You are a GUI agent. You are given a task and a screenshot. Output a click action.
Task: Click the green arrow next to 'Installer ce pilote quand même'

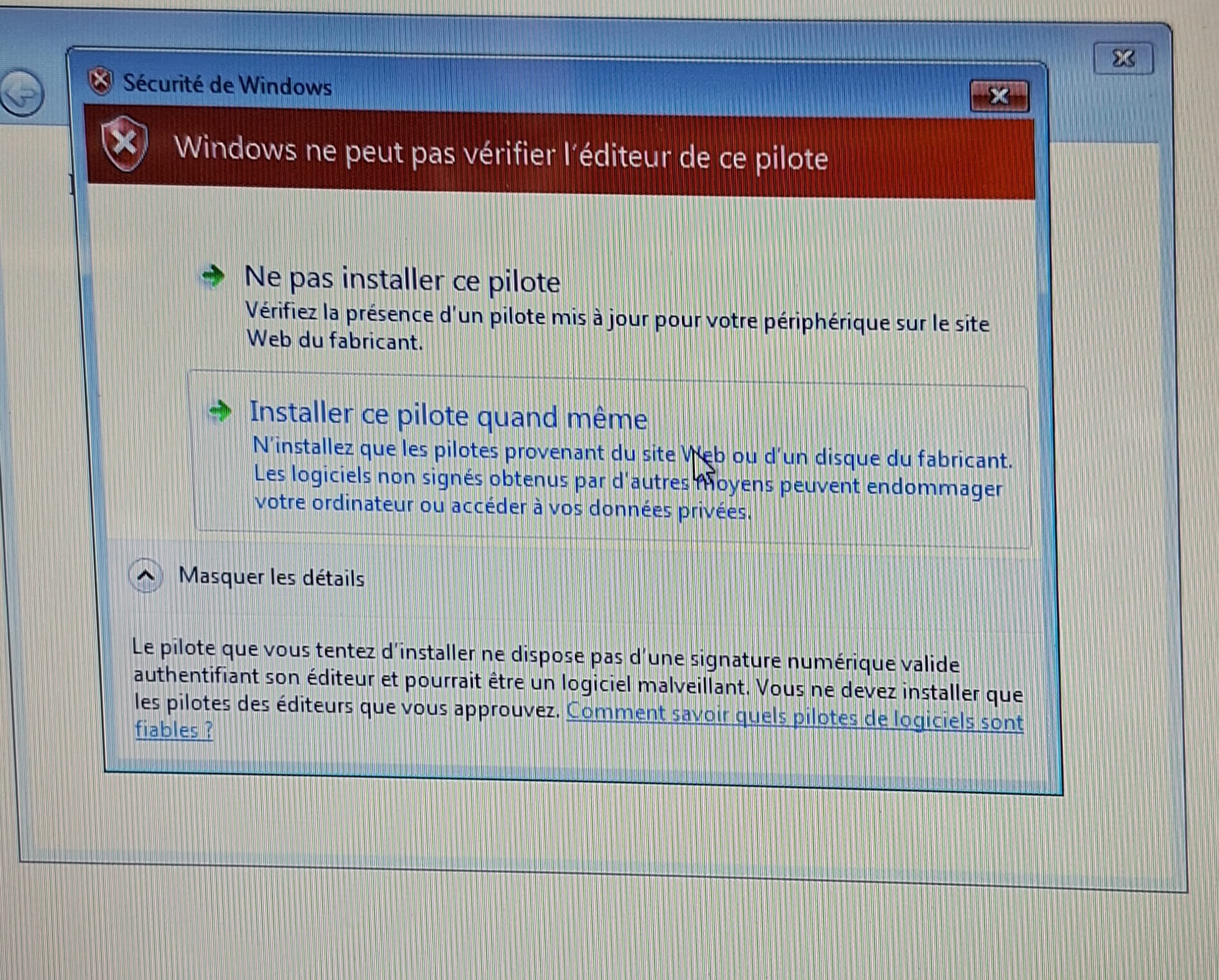(220, 412)
